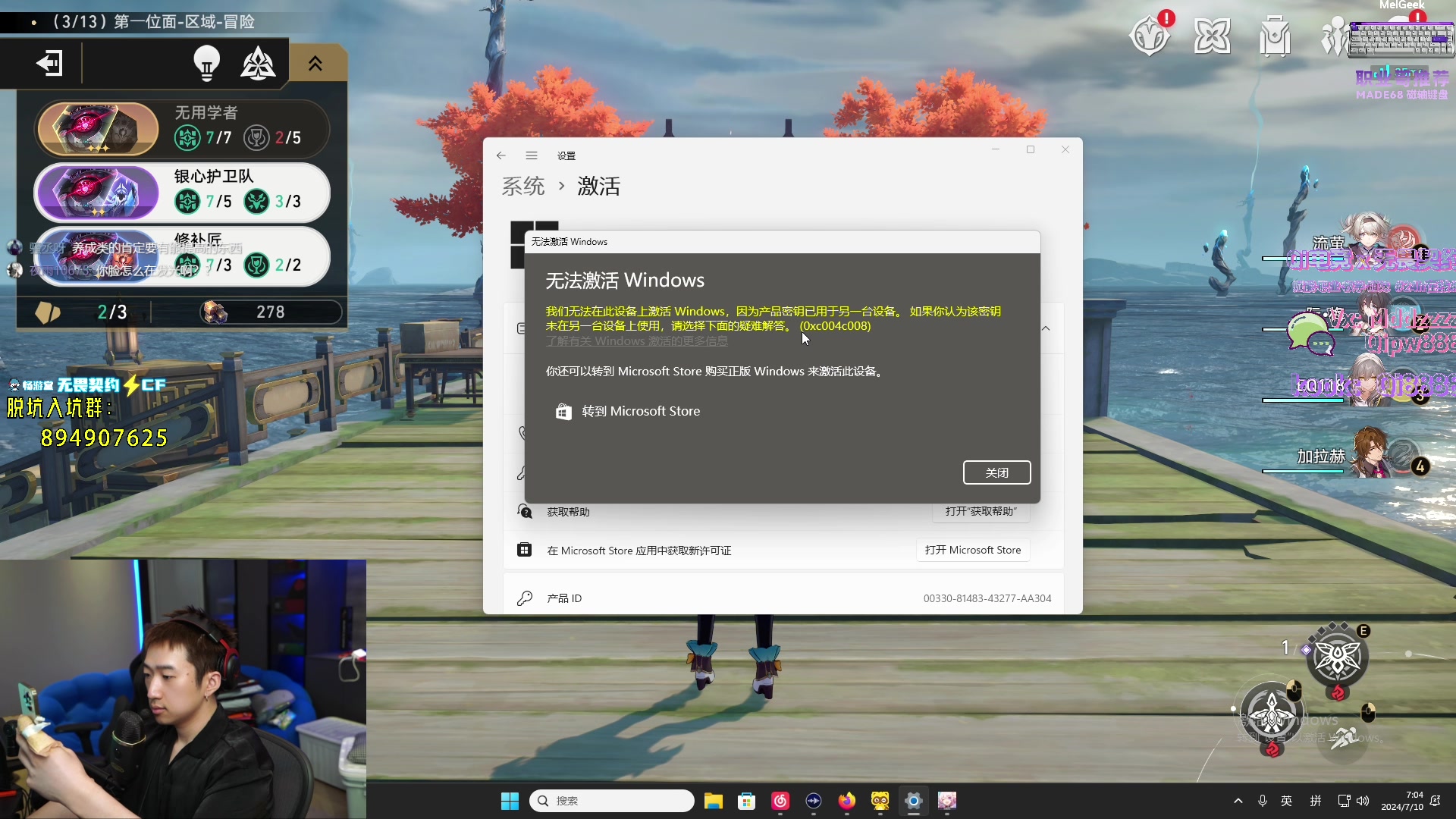Image resolution: width=1456 pixels, height=819 pixels.
Task: Maximize the Settings window
Action: click(x=1031, y=149)
